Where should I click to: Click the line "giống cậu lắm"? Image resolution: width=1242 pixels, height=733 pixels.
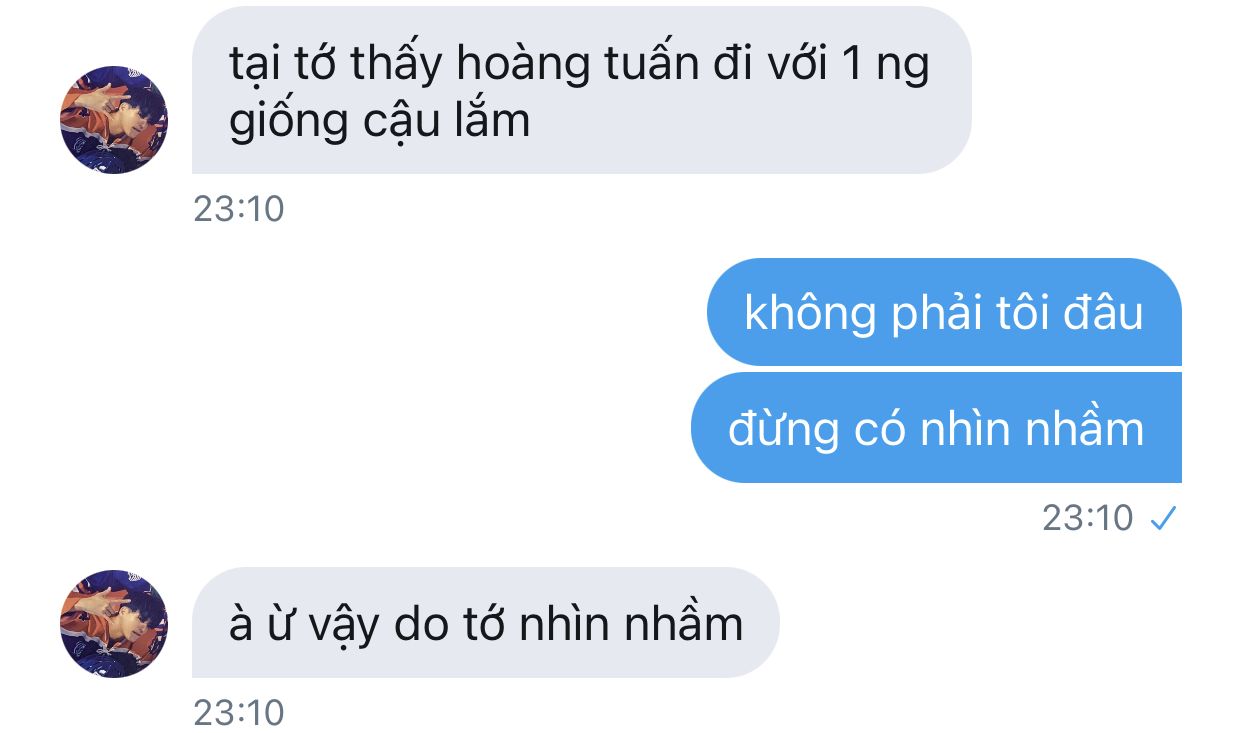click(380, 122)
